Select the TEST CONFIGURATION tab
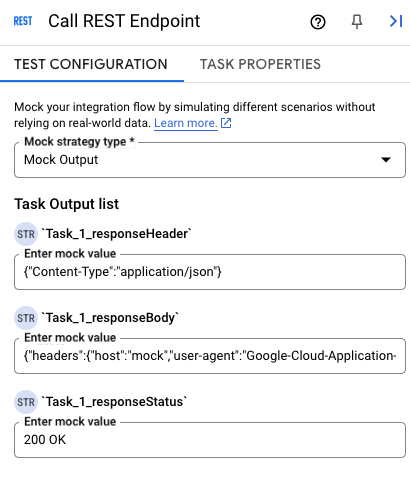This screenshot has height=477, width=410. [91, 64]
